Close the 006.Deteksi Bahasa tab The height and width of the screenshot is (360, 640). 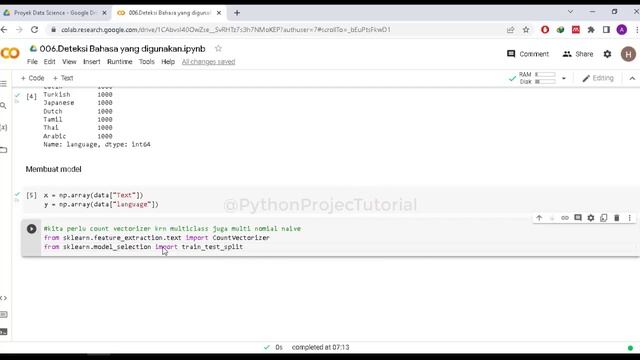[219, 13]
